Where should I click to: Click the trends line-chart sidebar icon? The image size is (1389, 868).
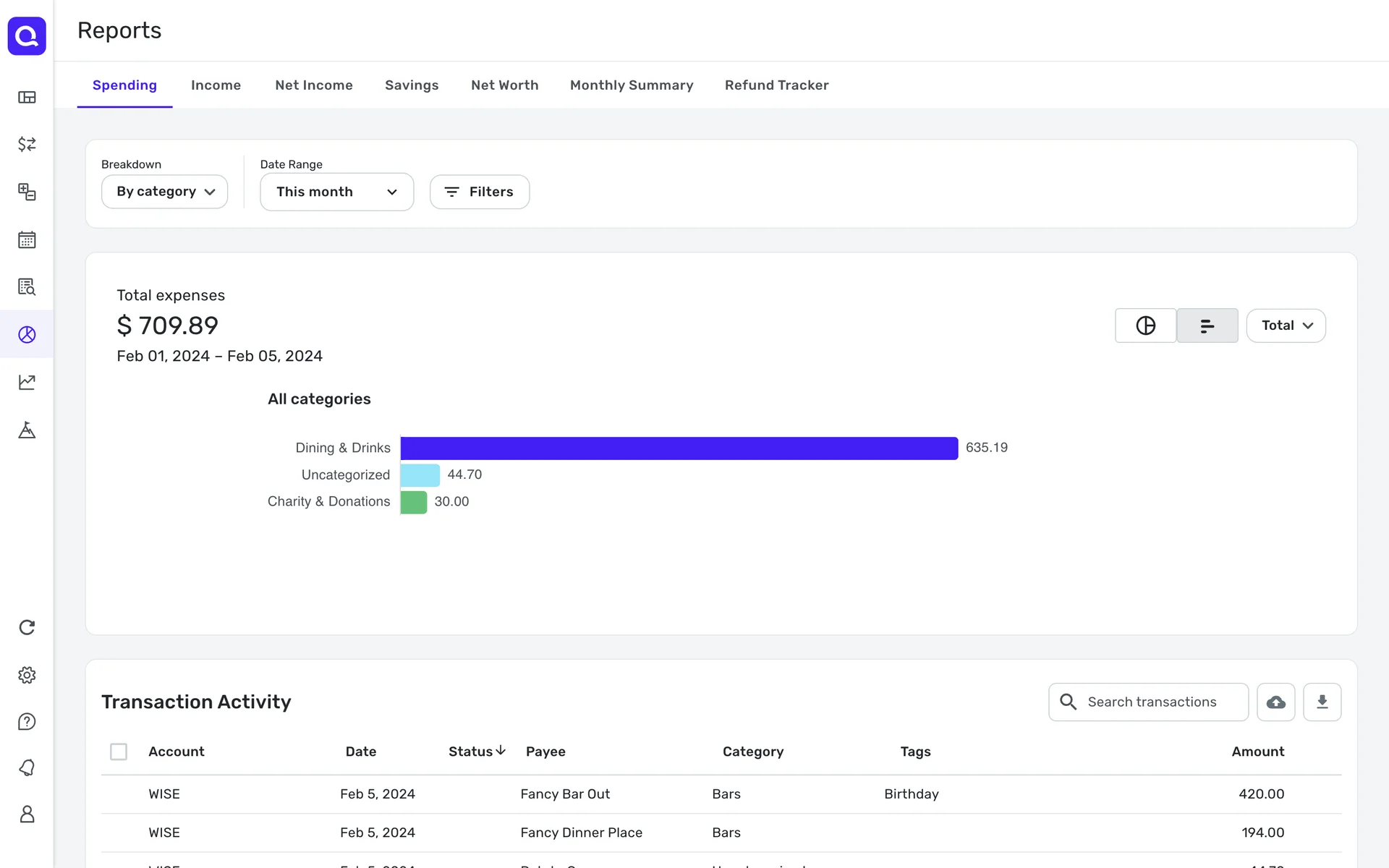(x=27, y=382)
